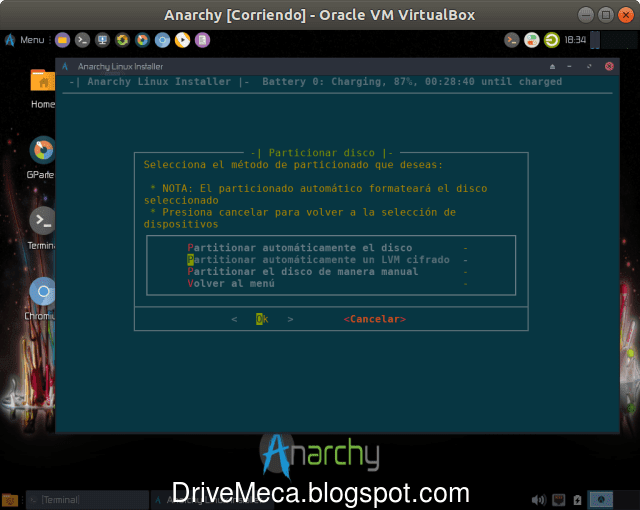The height and width of the screenshot is (510, 640).
Task: Click the installer window menu icon in title bar
Action: (x=65, y=66)
